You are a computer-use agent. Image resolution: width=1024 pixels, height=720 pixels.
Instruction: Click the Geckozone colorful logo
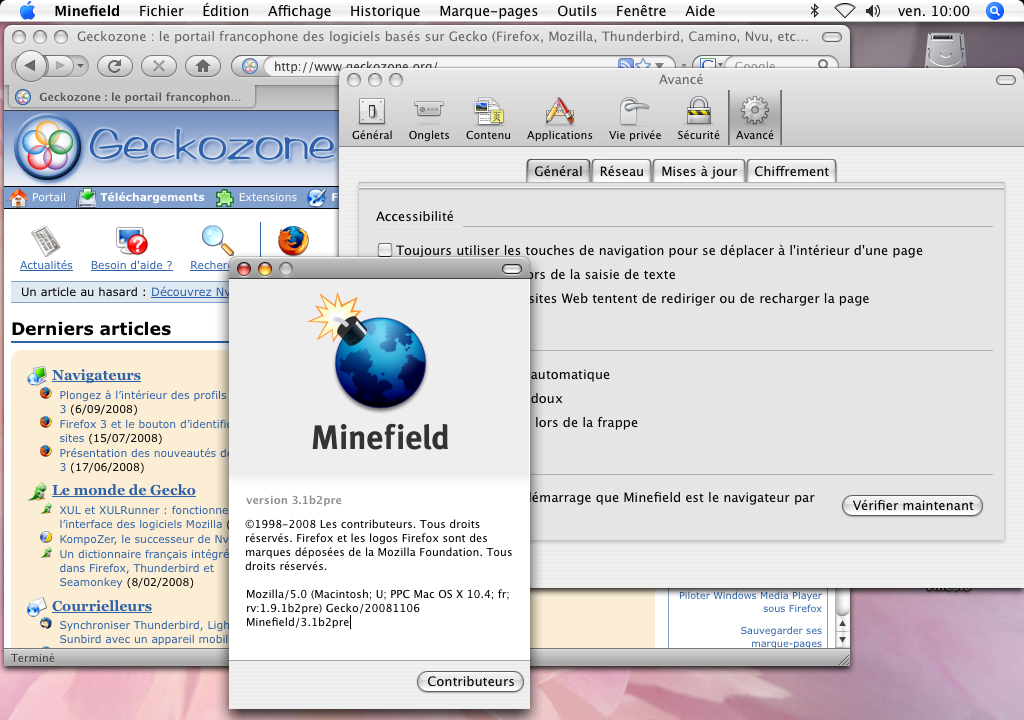click(x=47, y=148)
